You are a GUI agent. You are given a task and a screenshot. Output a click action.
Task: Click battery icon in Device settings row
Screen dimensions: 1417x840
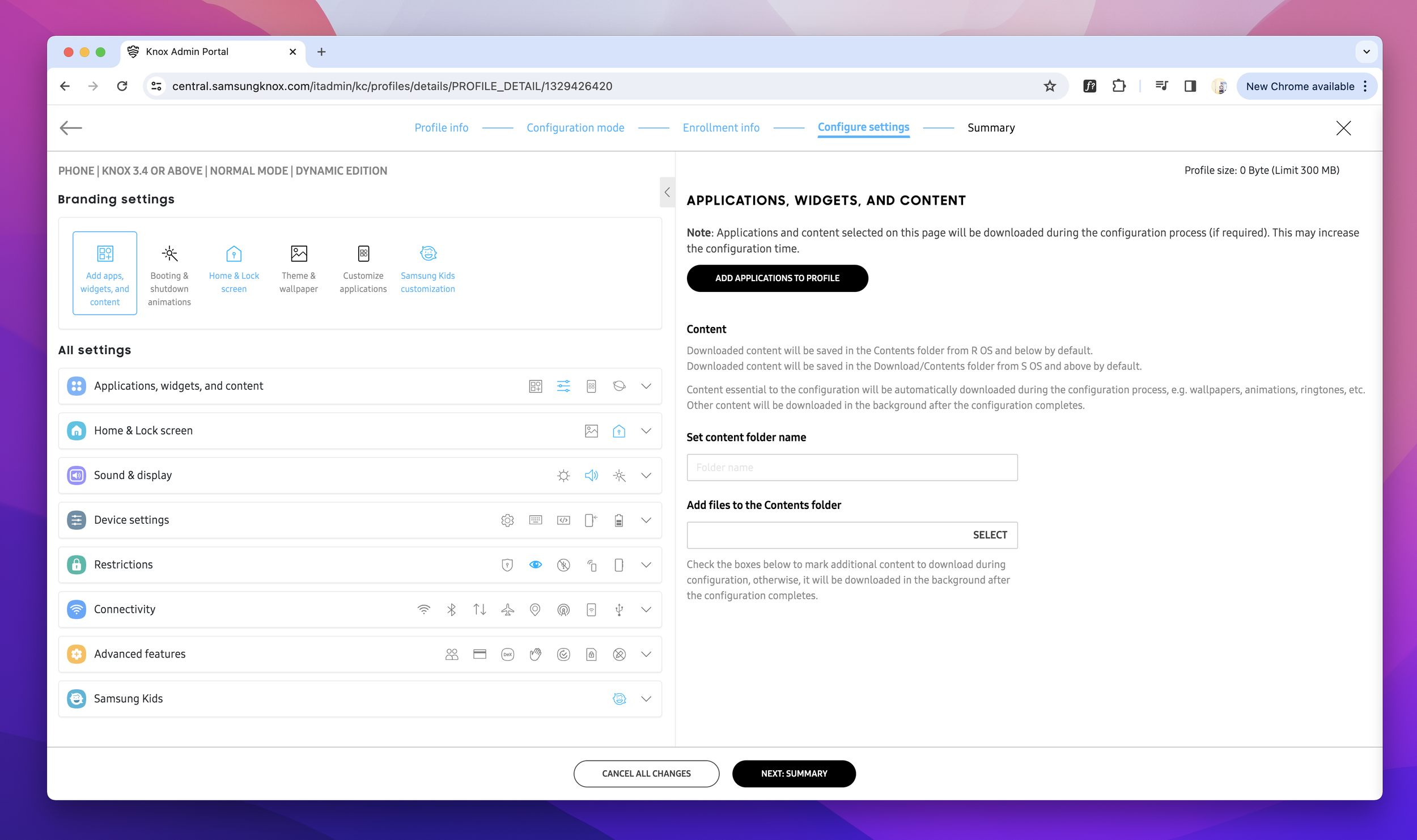(619, 520)
